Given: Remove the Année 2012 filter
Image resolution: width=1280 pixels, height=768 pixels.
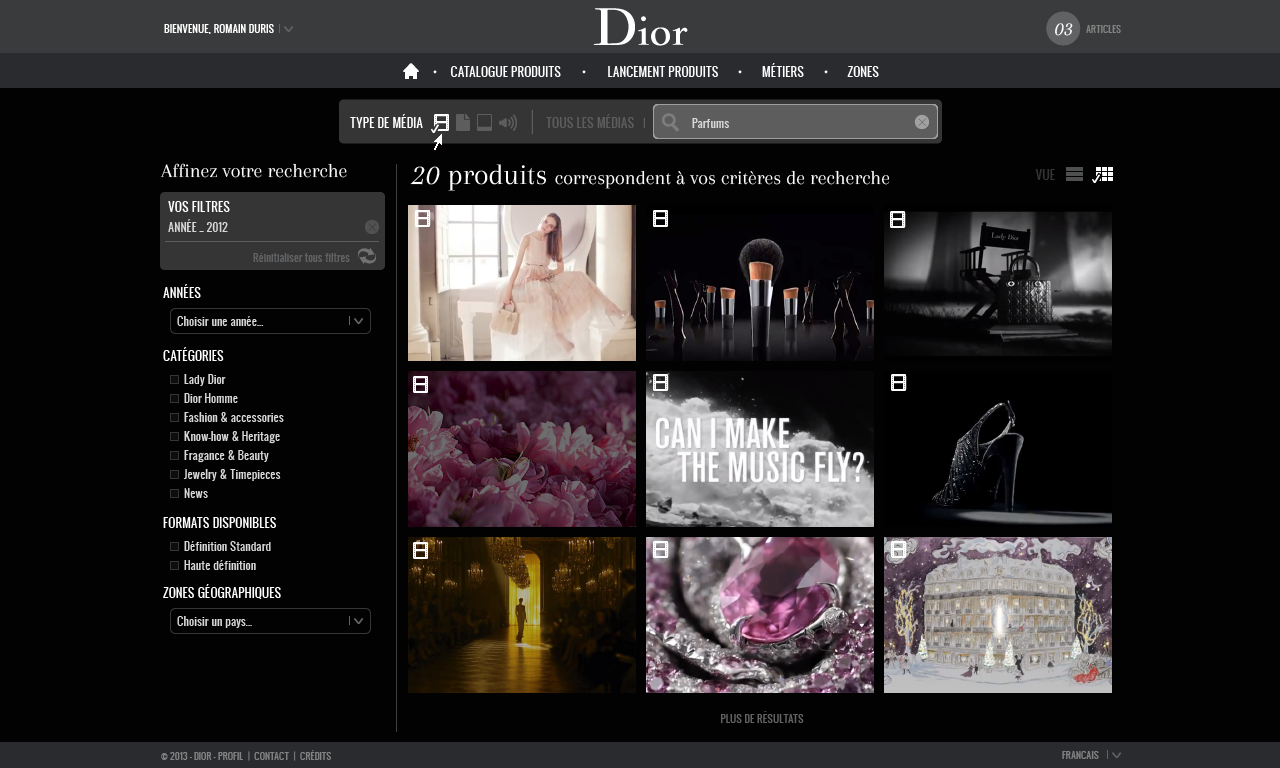Looking at the screenshot, I should tap(372, 227).
